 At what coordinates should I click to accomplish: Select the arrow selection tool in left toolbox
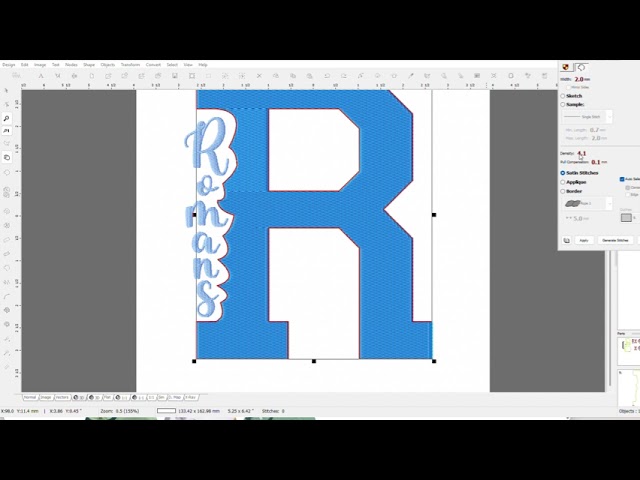tap(6, 90)
